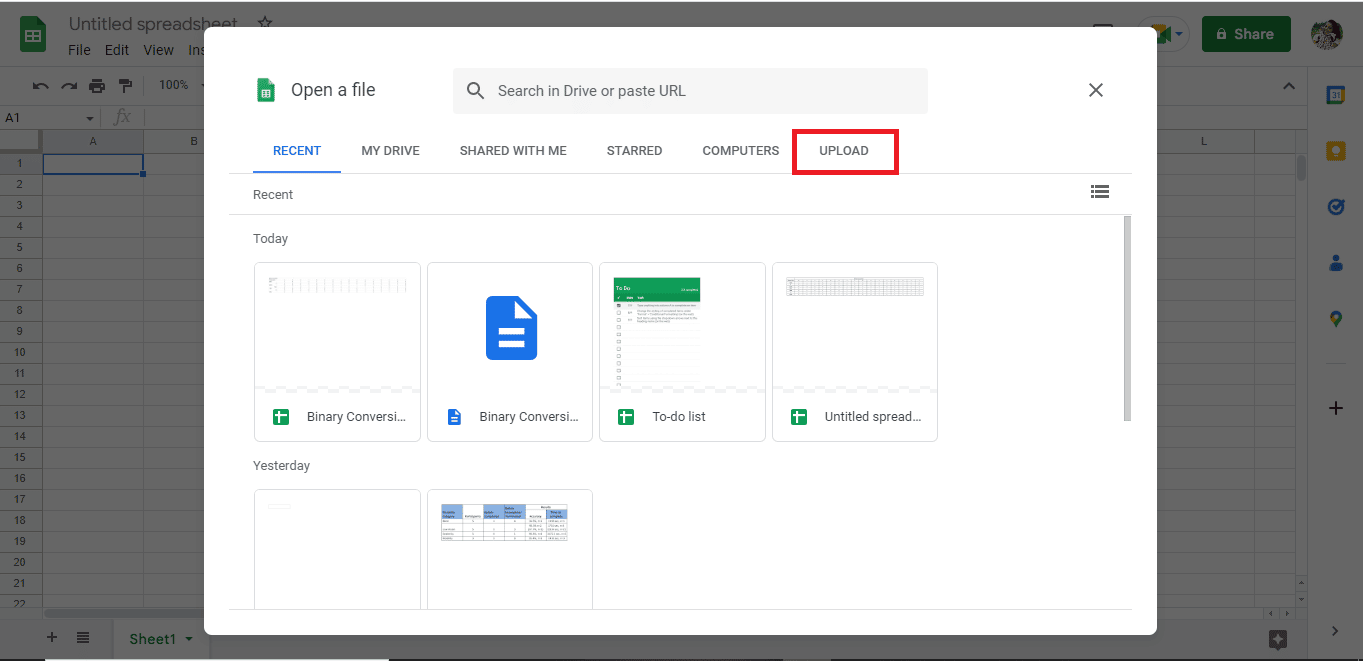Click the Share button

pyautogui.click(x=1245, y=33)
